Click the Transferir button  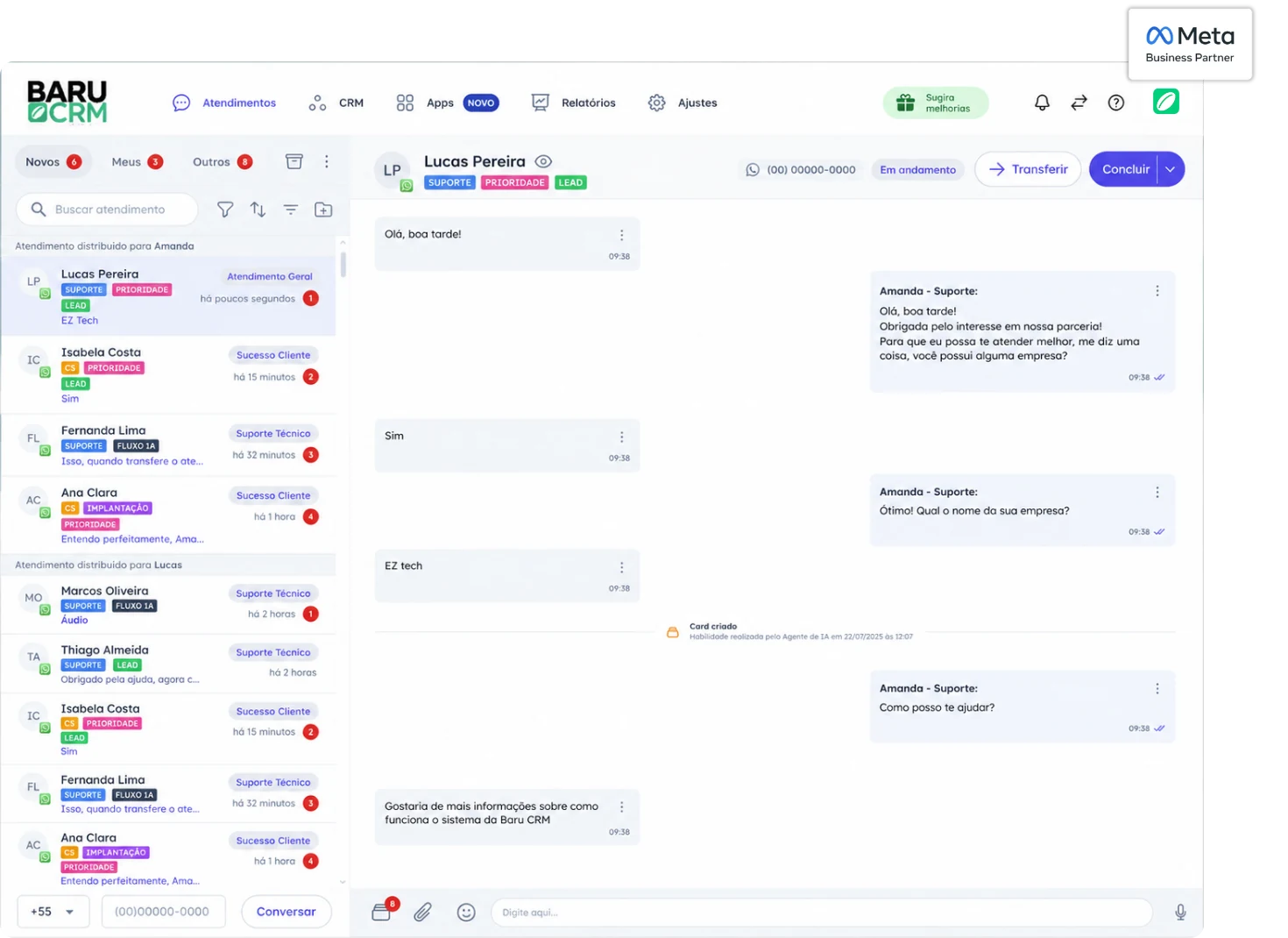coord(1028,169)
